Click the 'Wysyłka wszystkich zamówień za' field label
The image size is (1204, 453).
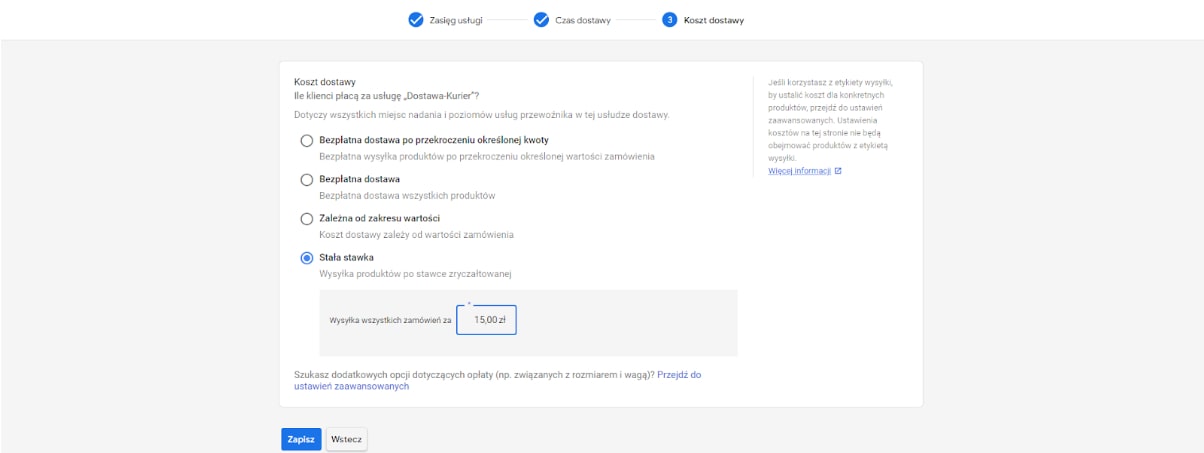pyautogui.click(x=390, y=320)
